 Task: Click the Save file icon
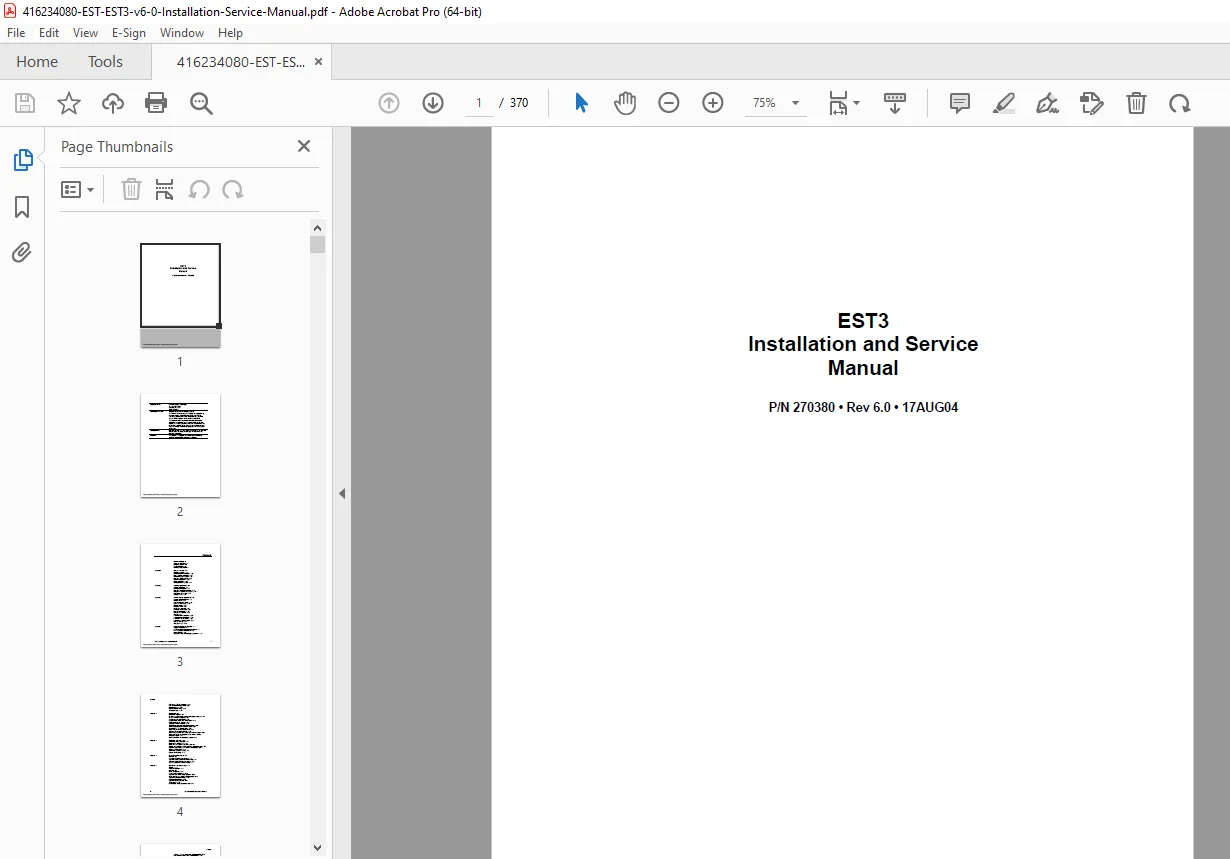[25, 103]
